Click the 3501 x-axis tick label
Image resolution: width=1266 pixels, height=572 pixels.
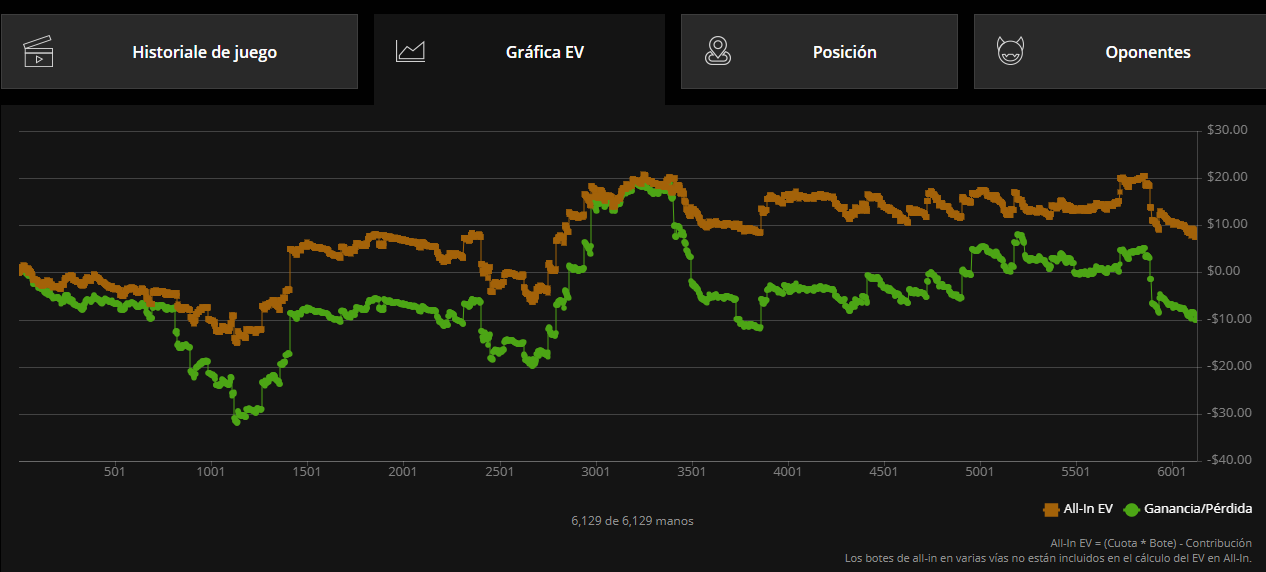[x=691, y=472]
